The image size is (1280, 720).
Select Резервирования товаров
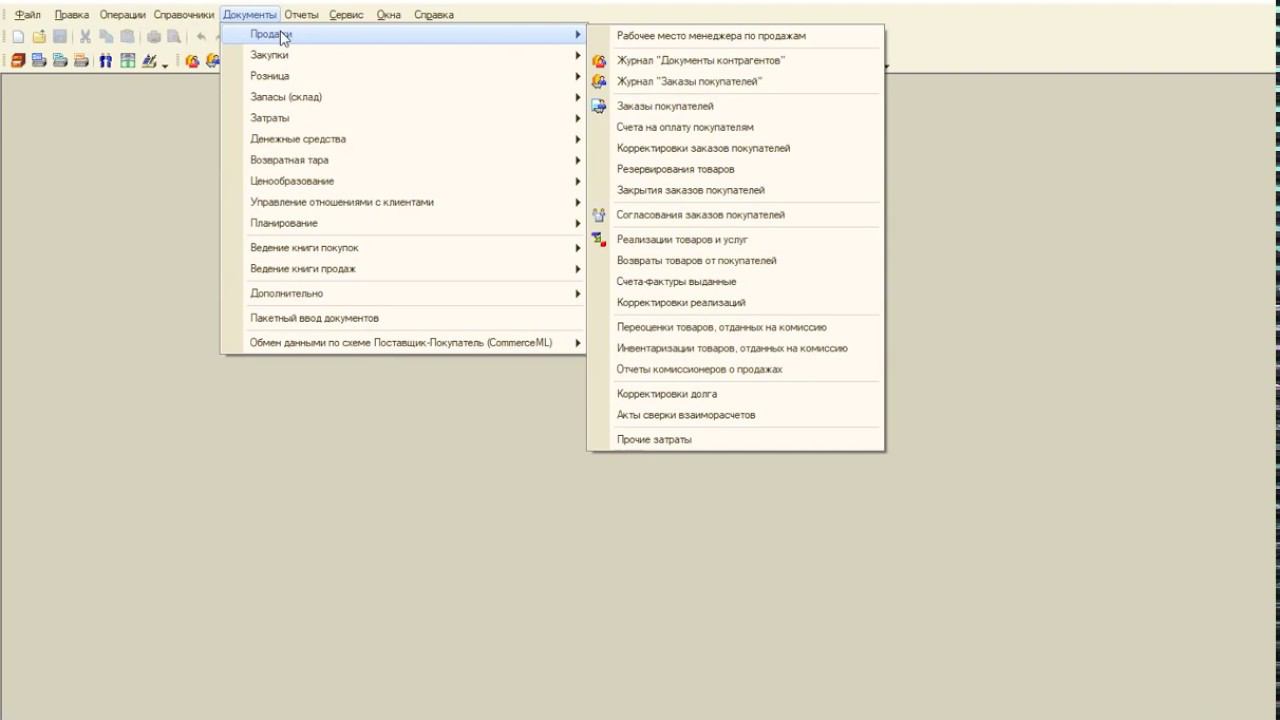point(736,169)
